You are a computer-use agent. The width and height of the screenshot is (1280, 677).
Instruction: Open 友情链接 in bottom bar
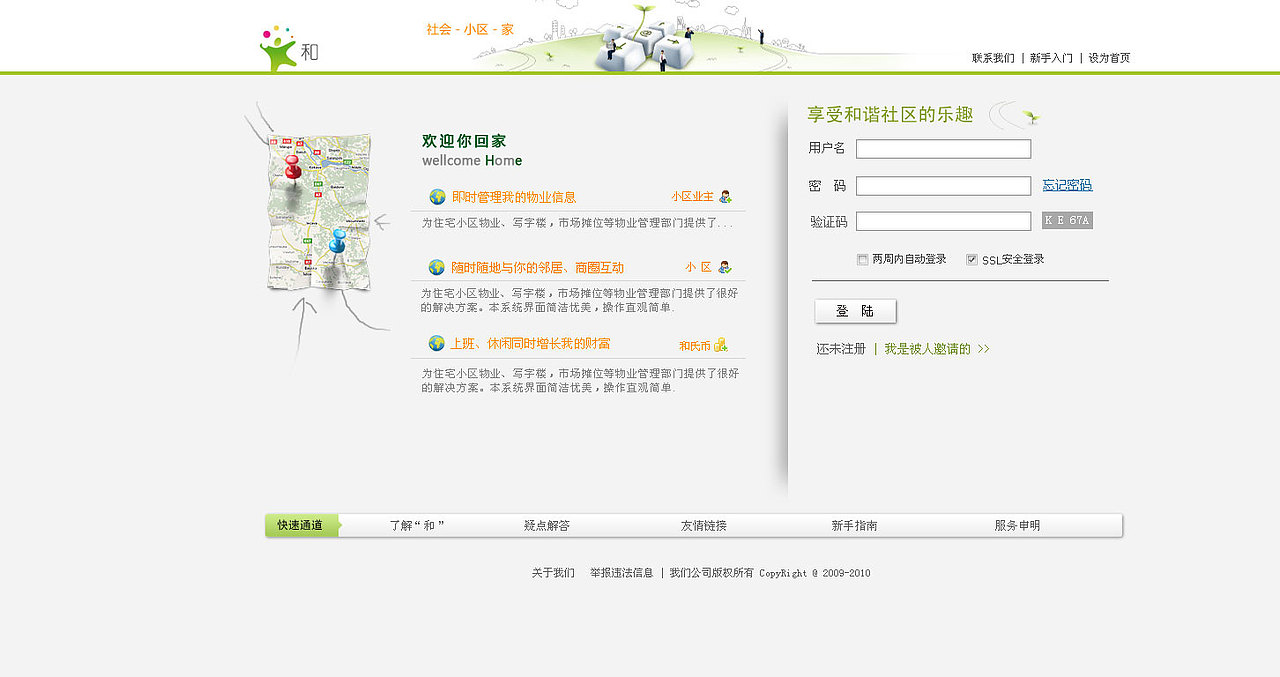[x=704, y=525]
